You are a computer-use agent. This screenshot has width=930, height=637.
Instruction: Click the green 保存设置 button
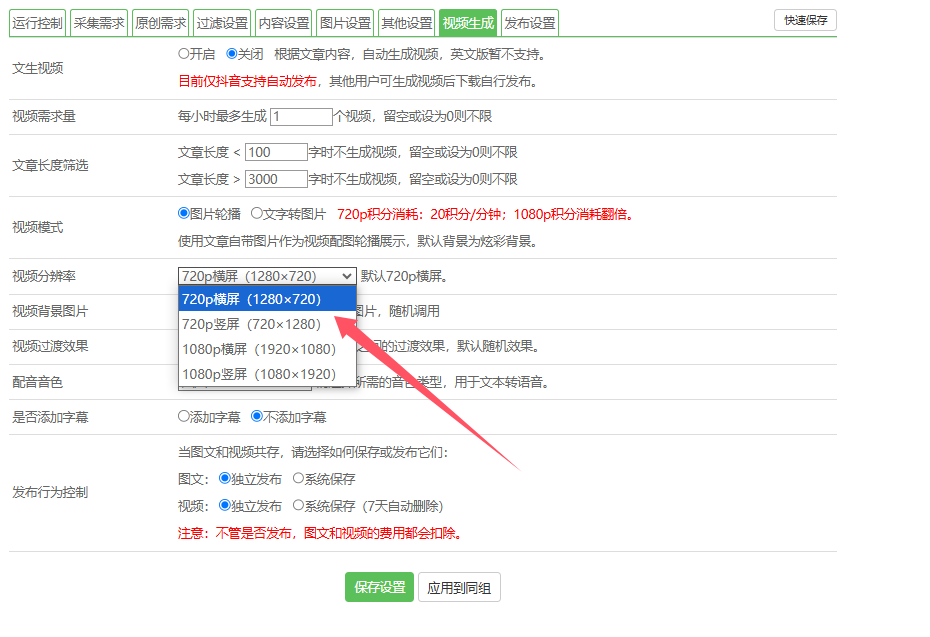[379, 587]
